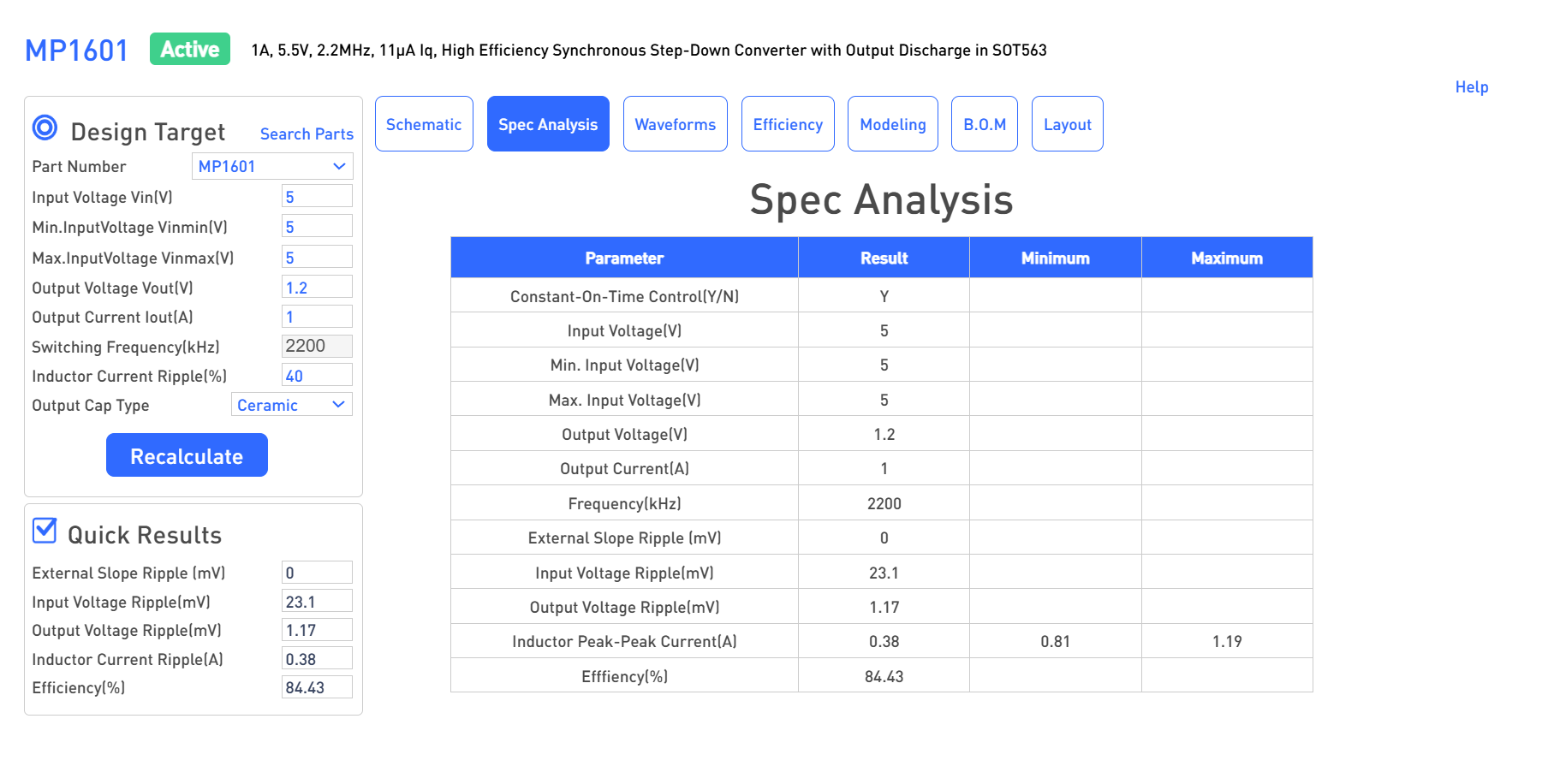Viewport: 1554px width, 784px height.
Task: Click Quick Results Input Voltage Ripple box
Action: pos(317,601)
